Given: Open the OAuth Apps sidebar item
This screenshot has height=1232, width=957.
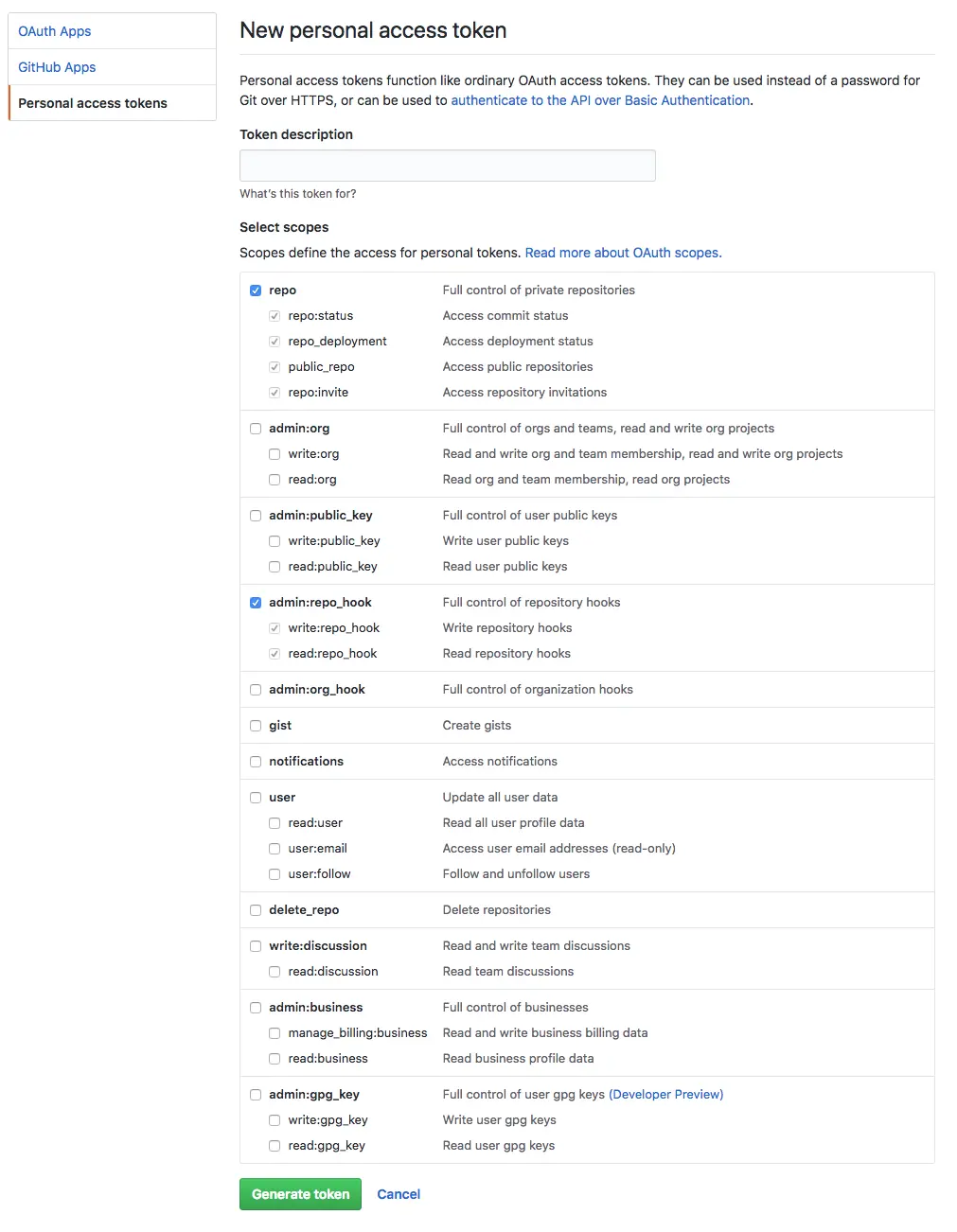Looking at the screenshot, I should pyautogui.click(x=55, y=31).
